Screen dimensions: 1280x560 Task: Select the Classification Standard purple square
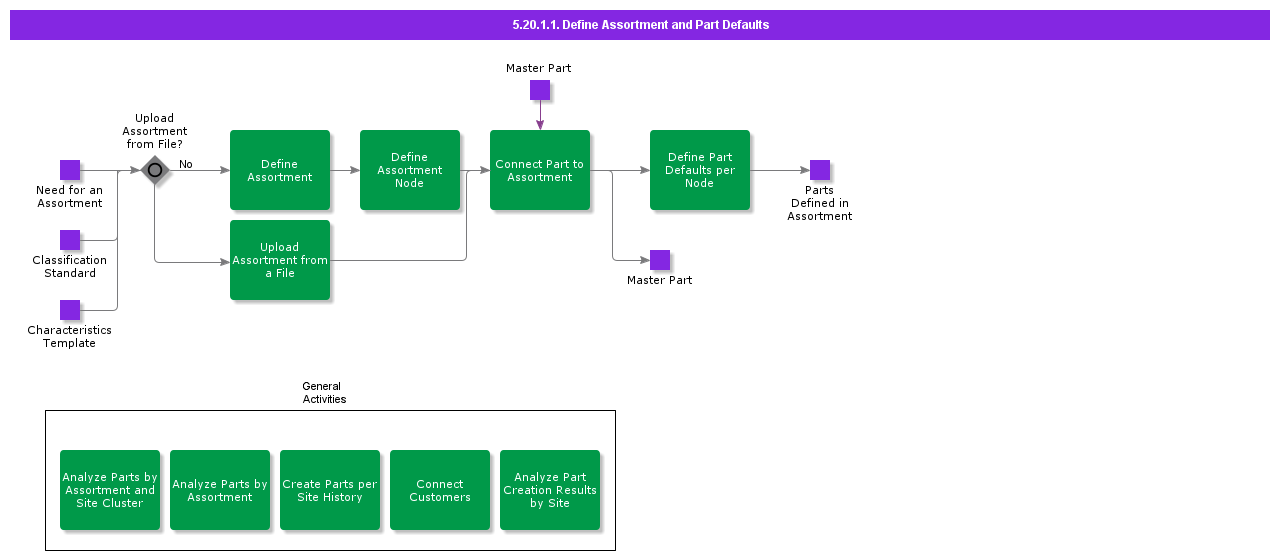click(69, 240)
